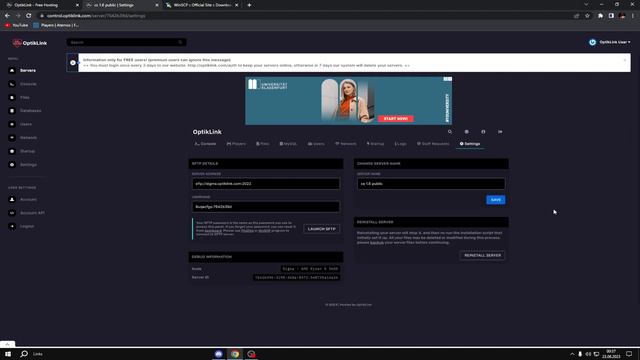Switch to the Files tab

[x=262, y=144]
